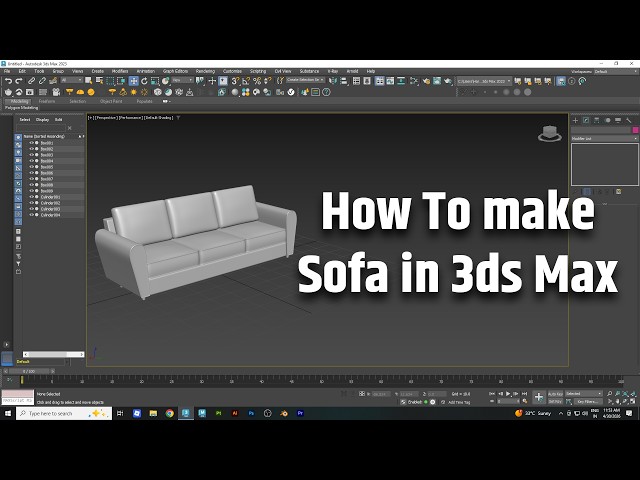Open the File menu
Image resolution: width=640 pixels, height=480 pixels.
7,71
